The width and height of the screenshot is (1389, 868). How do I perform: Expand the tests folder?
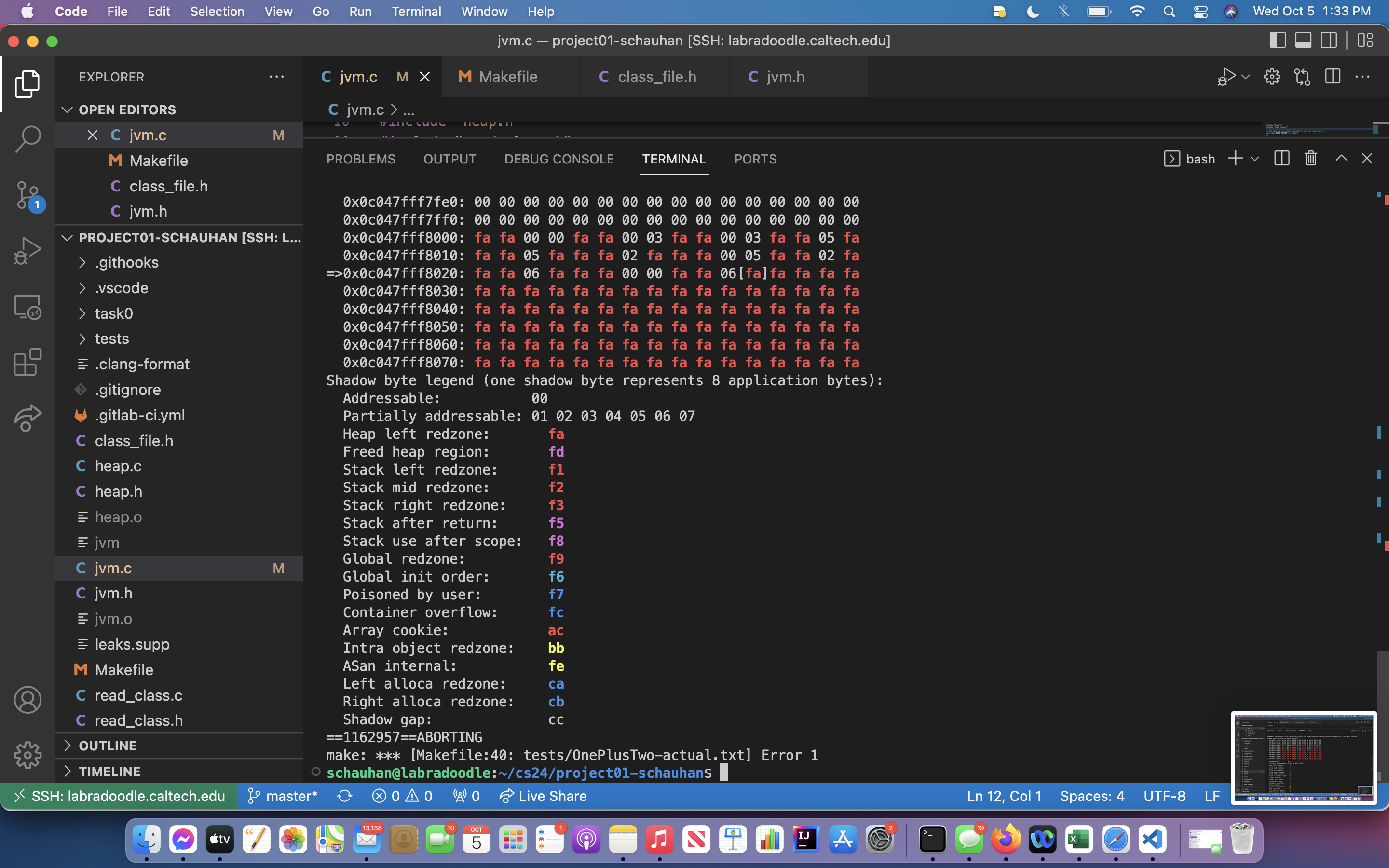click(x=111, y=339)
